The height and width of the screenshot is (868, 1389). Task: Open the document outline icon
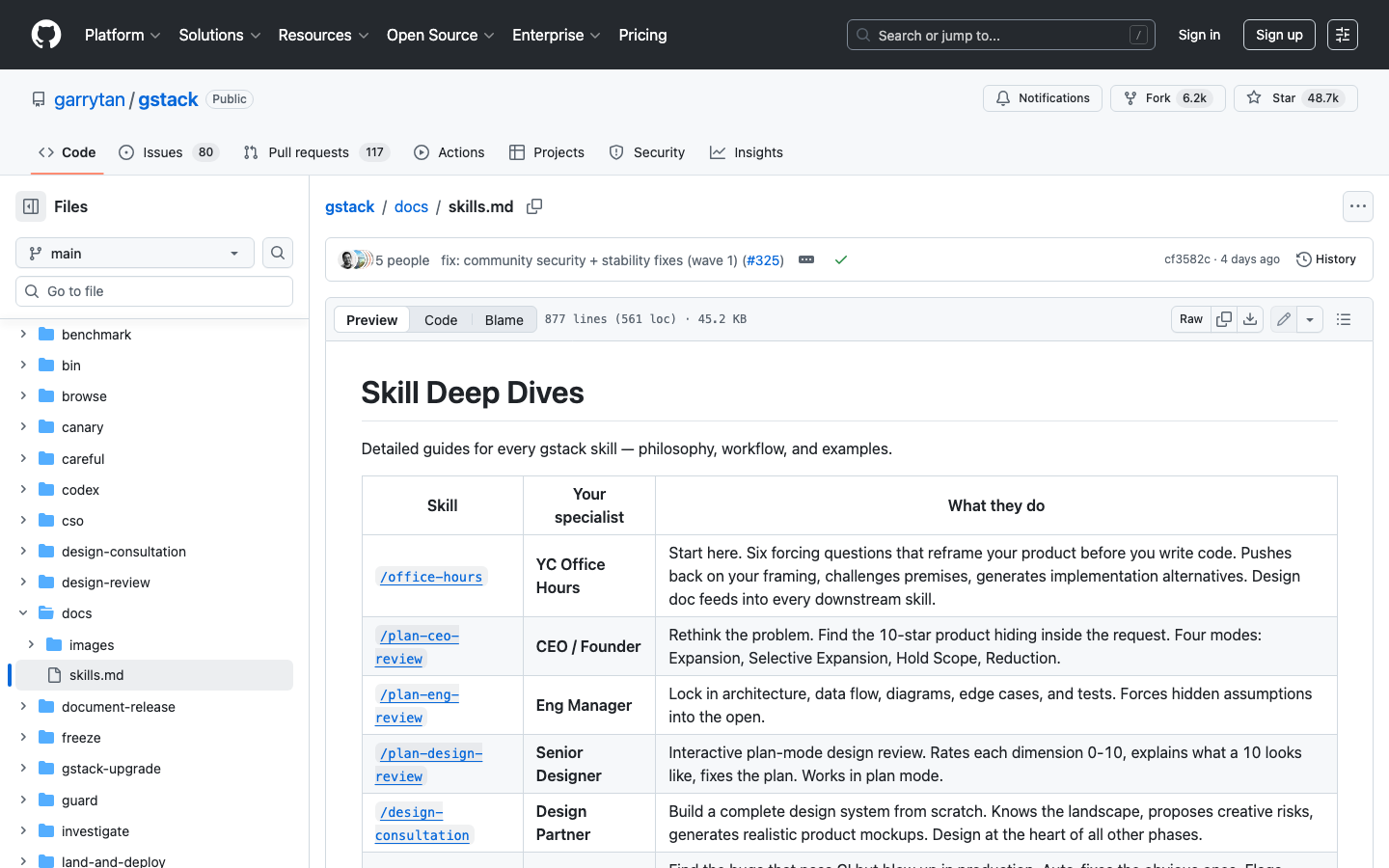pos(1344,319)
